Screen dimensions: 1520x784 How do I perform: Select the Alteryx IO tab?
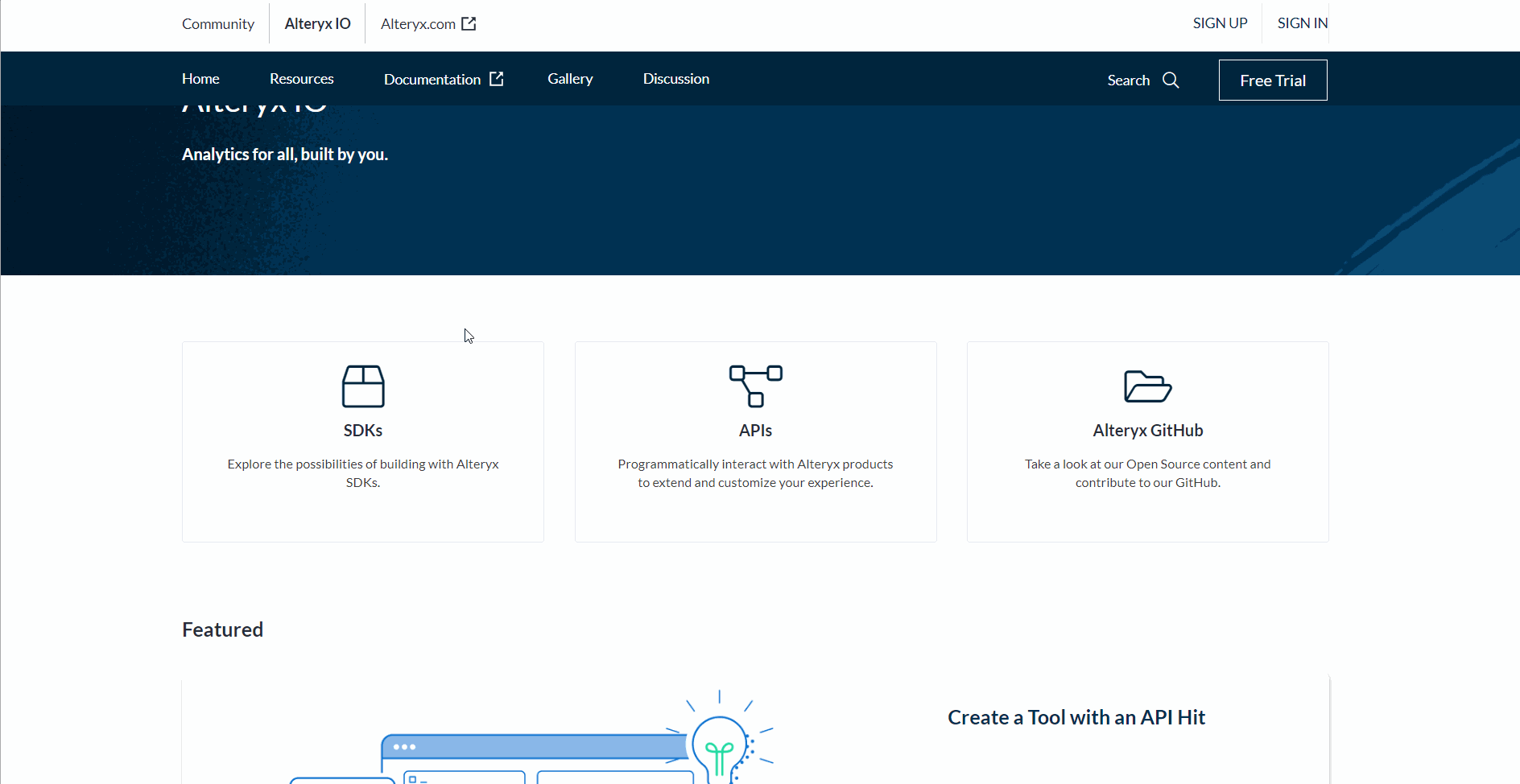(x=318, y=24)
